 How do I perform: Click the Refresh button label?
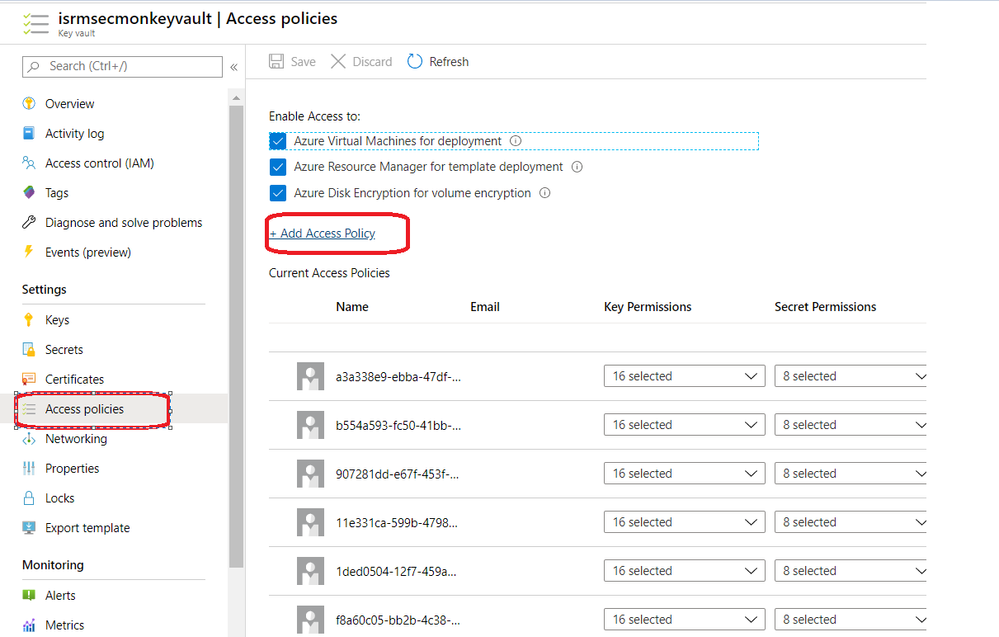[x=449, y=62]
